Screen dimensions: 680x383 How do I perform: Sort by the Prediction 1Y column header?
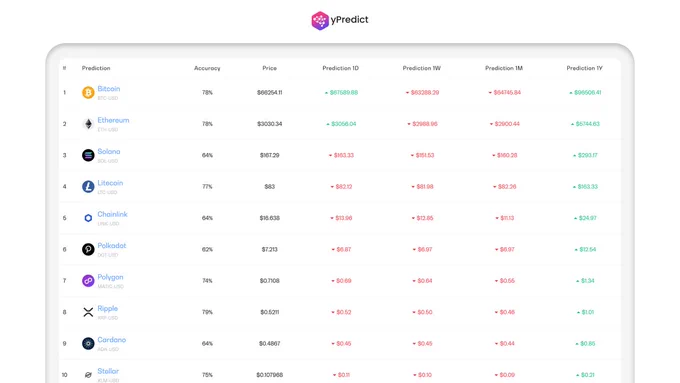(x=585, y=68)
